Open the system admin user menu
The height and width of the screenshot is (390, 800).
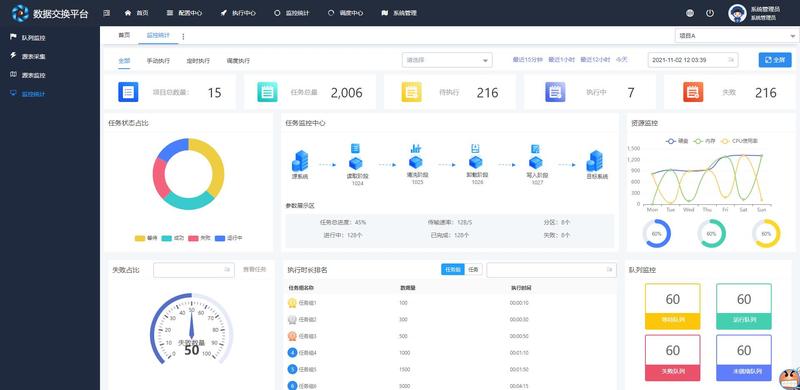[754, 13]
